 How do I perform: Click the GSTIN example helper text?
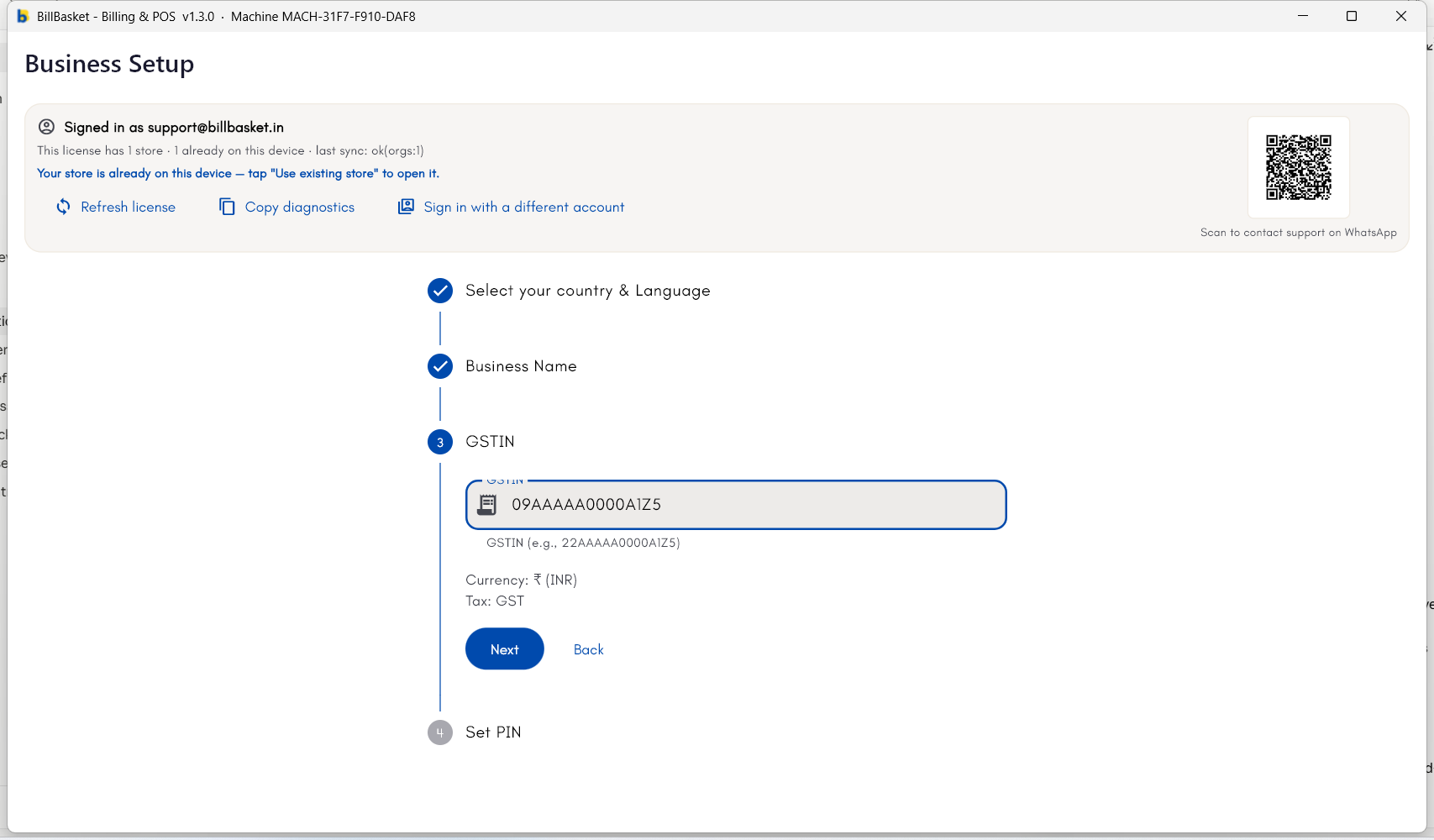point(583,543)
